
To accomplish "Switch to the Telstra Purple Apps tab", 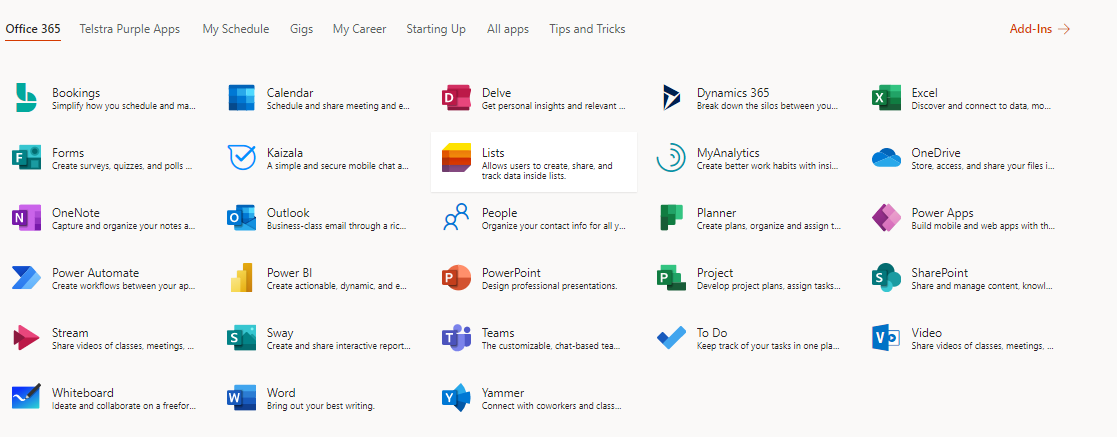I will (130, 29).
